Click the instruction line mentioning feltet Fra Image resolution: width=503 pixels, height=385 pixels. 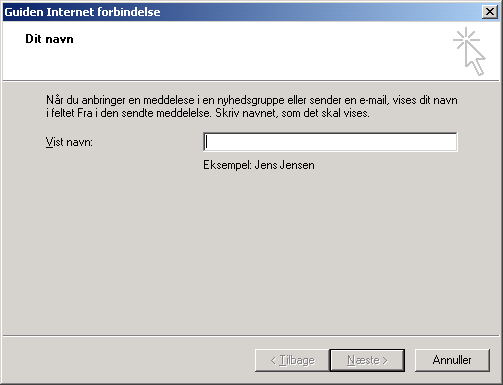pyautogui.click(x=208, y=113)
